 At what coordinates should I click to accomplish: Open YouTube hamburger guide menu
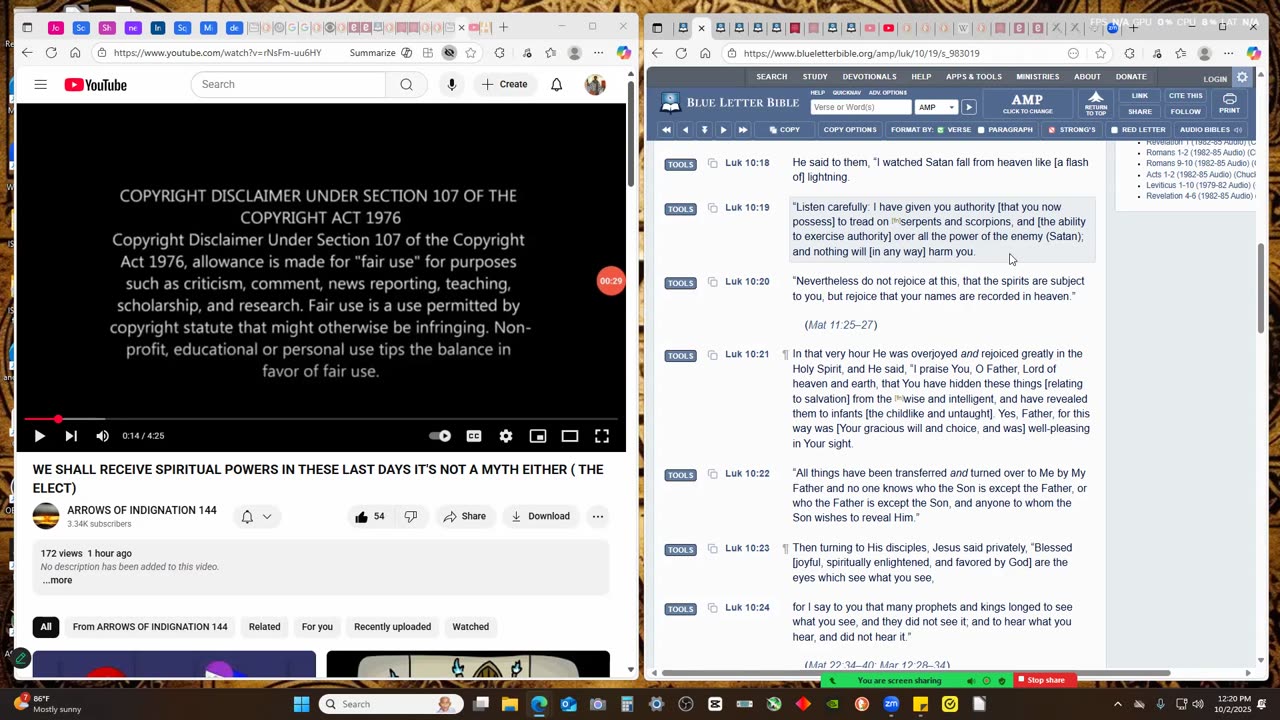pyautogui.click(x=40, y=85)
